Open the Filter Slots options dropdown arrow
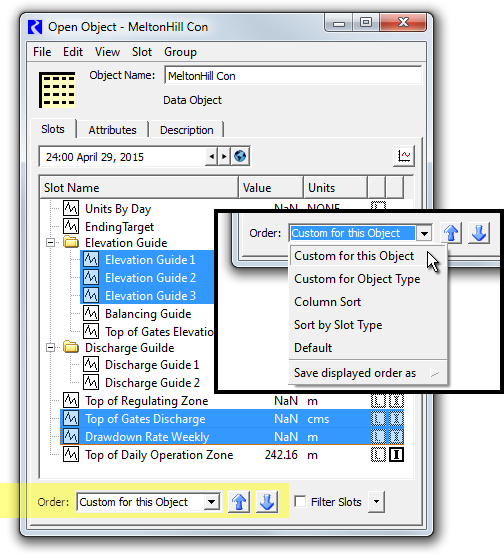 (376, 501)
